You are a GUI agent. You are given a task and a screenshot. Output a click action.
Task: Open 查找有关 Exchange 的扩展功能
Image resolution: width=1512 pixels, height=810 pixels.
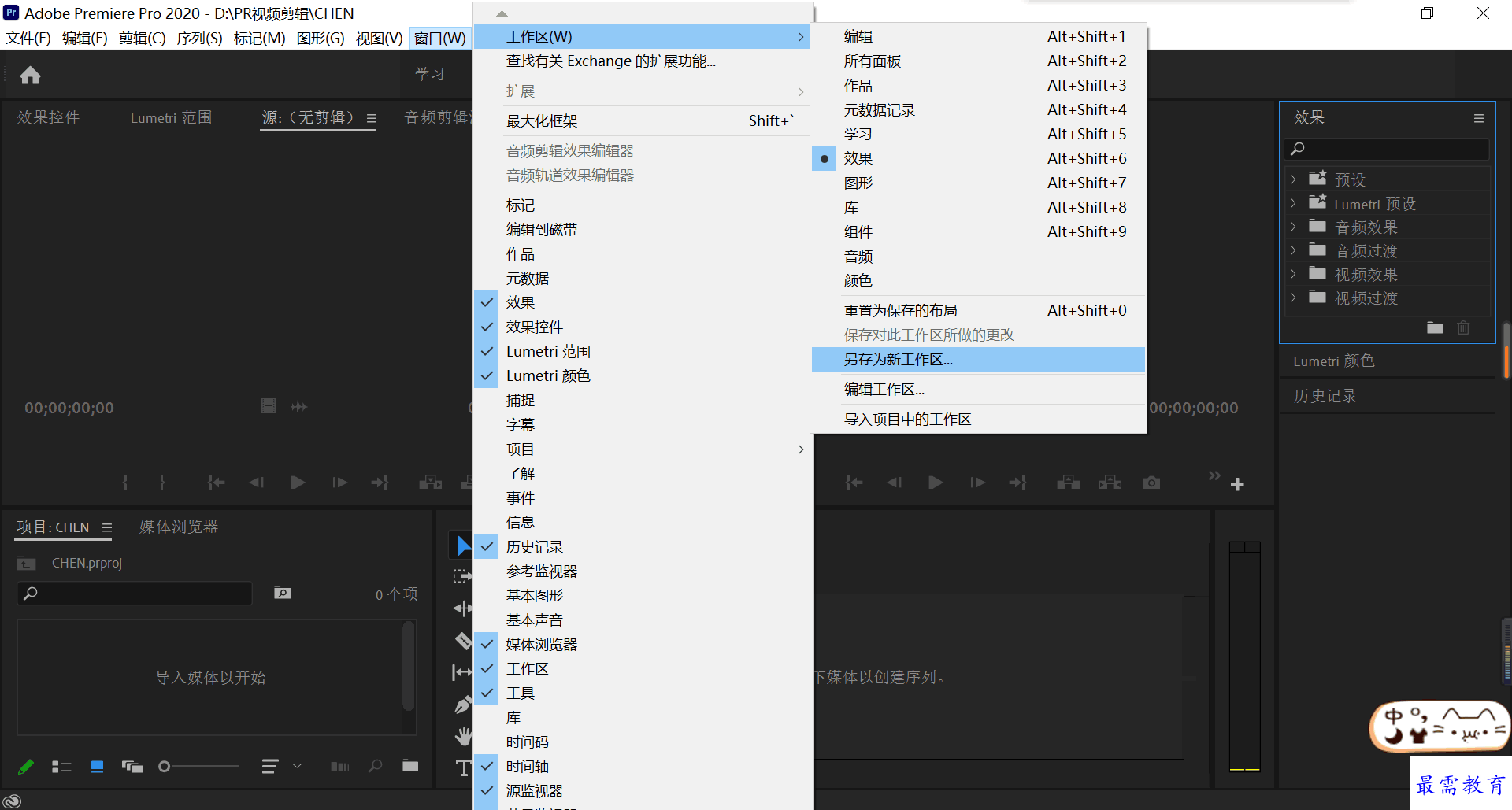(642, 61)
